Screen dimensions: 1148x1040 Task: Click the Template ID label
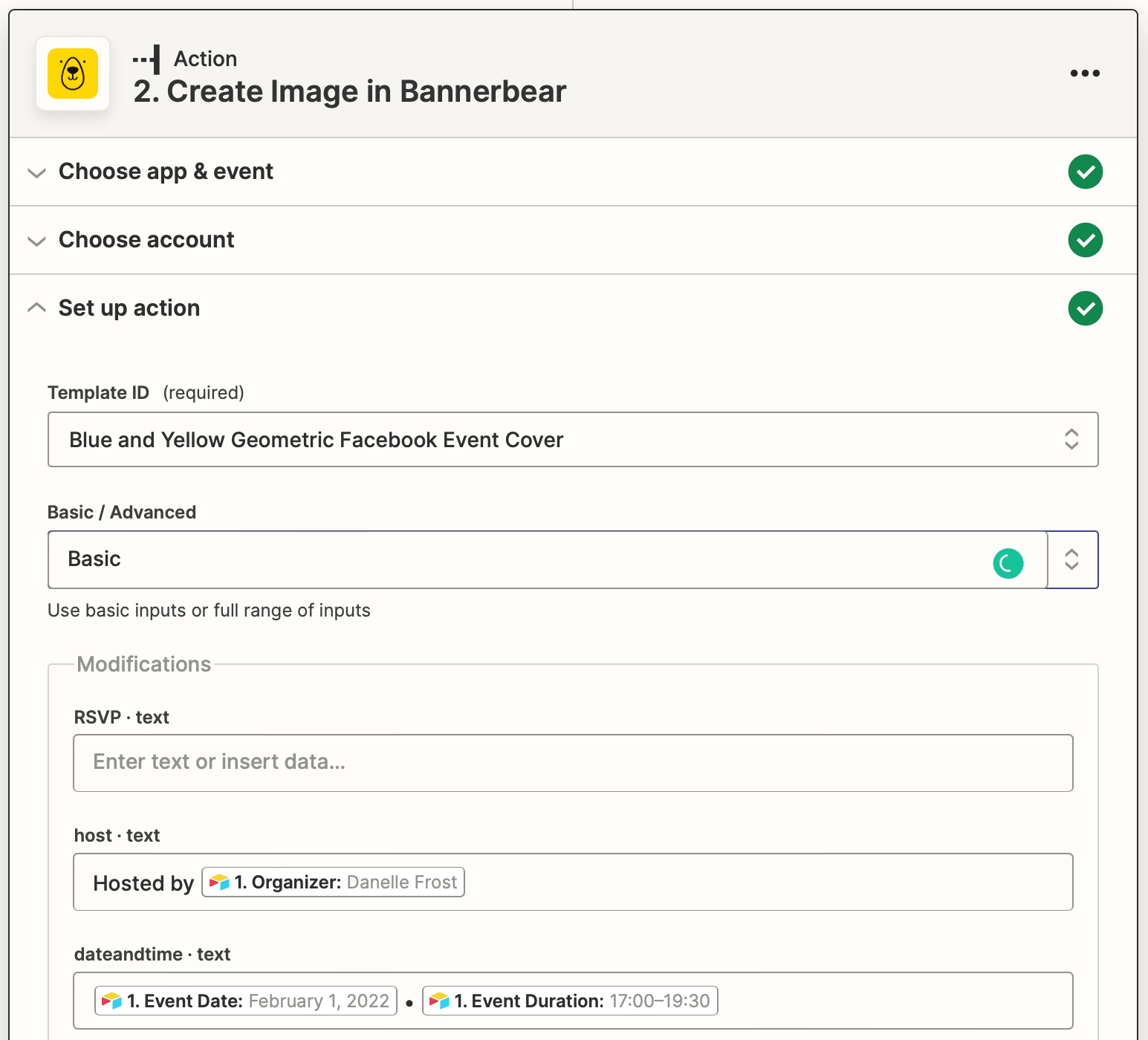coord(98,392)
